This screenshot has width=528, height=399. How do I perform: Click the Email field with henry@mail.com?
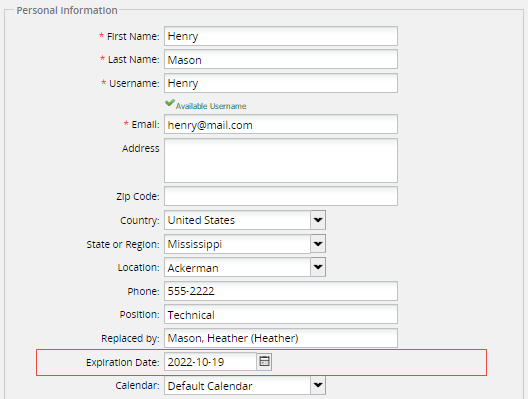(281, 124)
